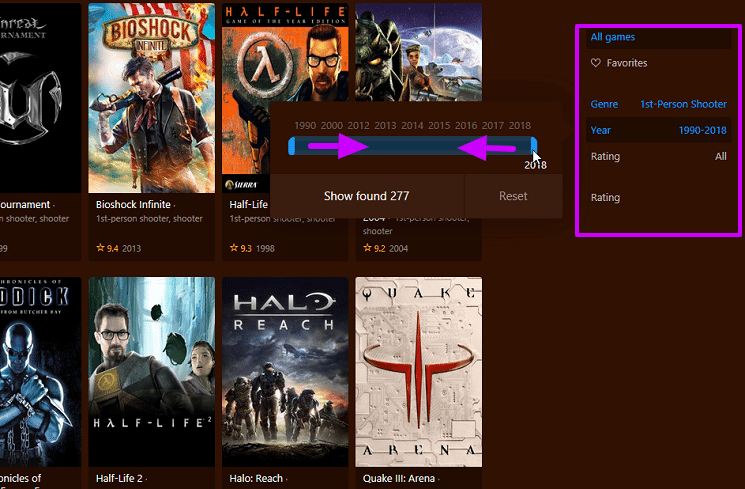The width and height of the screenshot is (745, 489).
Task: Click the 1998 year under Half-Life
Action: pos(265,248)
